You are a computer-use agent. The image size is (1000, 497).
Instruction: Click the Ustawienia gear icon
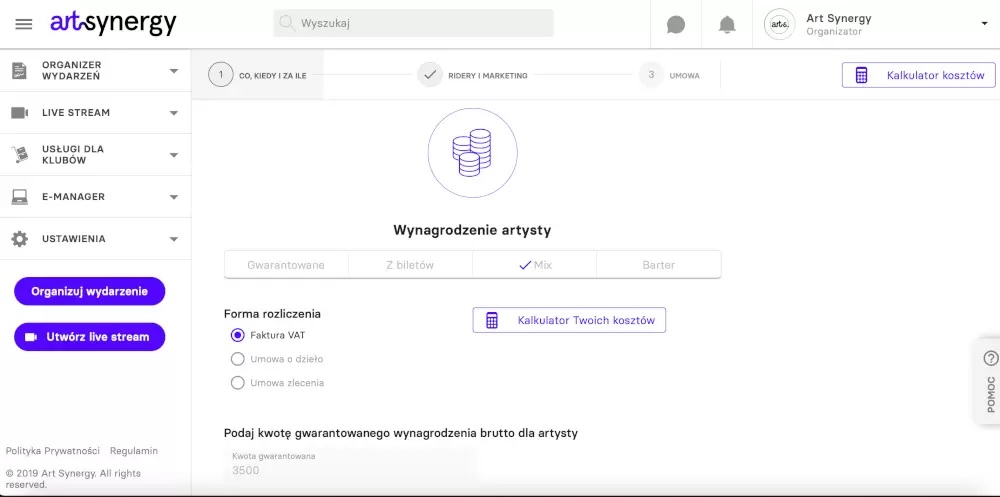[x=19, y=239]
